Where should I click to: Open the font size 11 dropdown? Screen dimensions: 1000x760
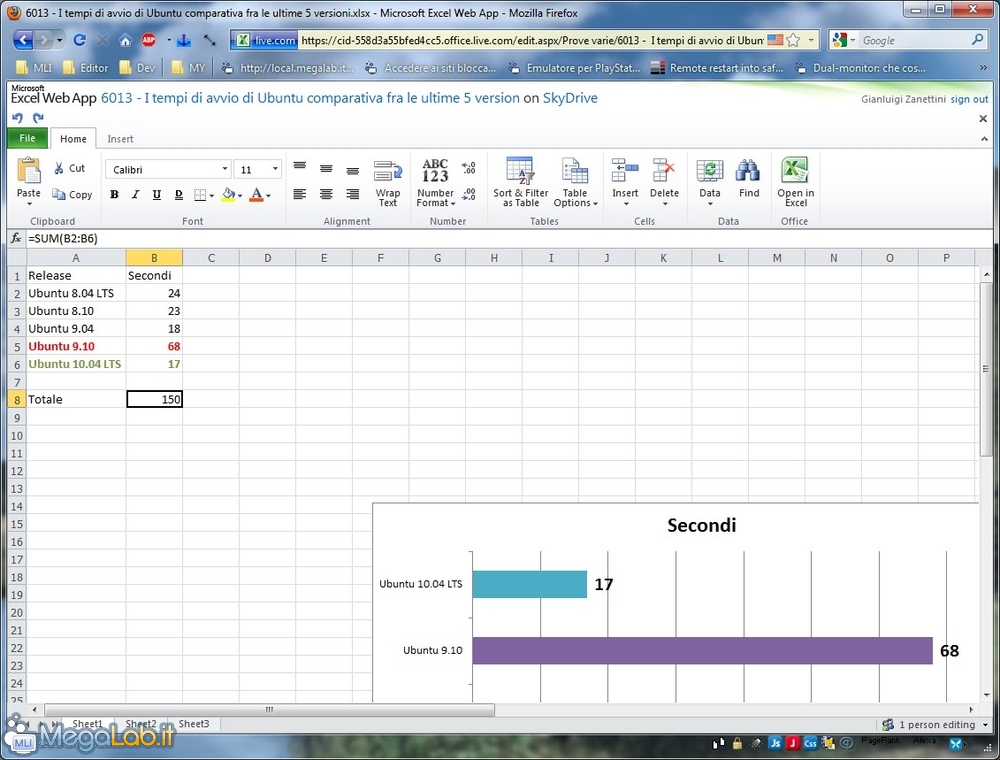[275, 169]
